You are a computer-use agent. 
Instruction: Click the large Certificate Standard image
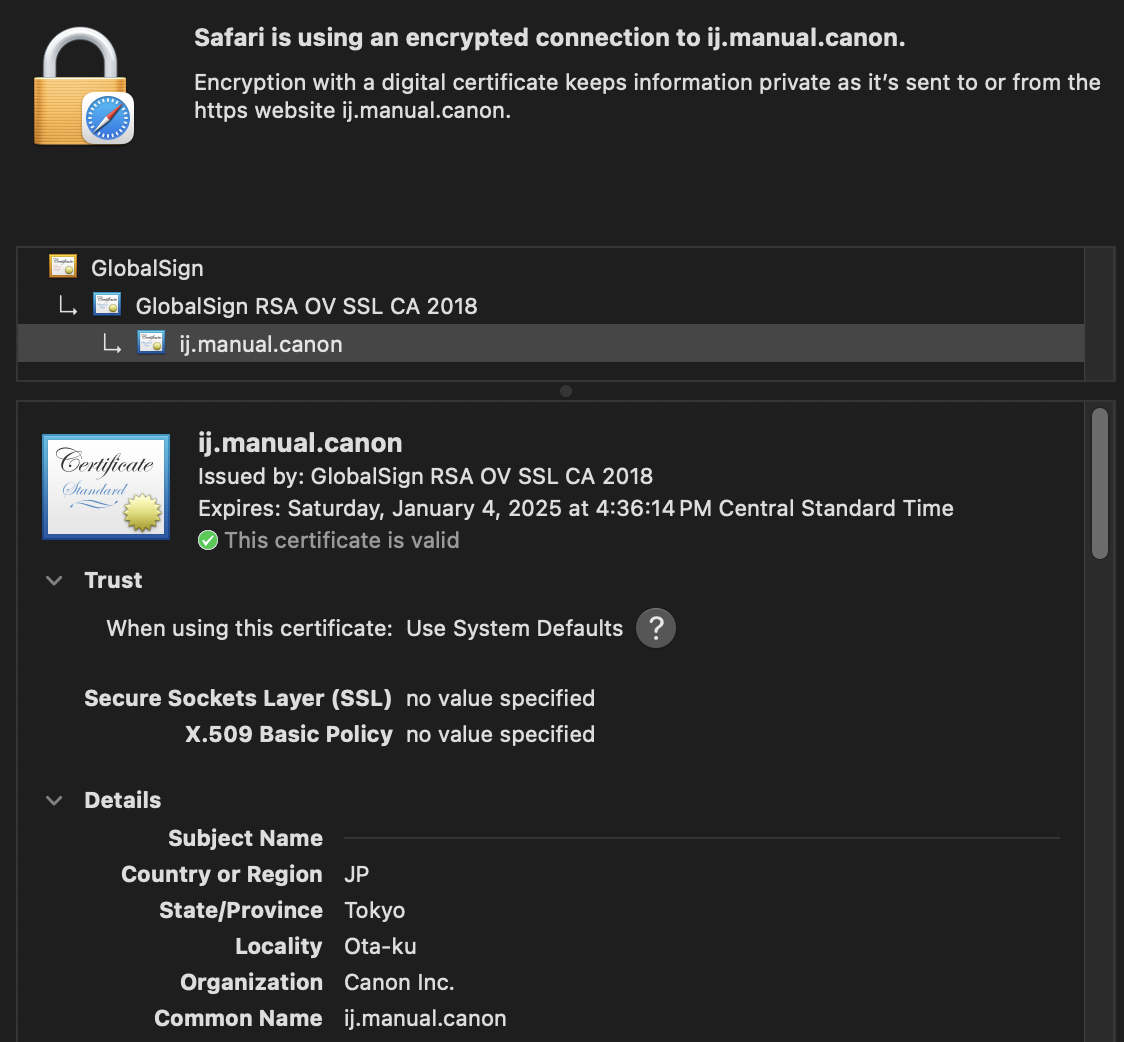tap(105, 486)
